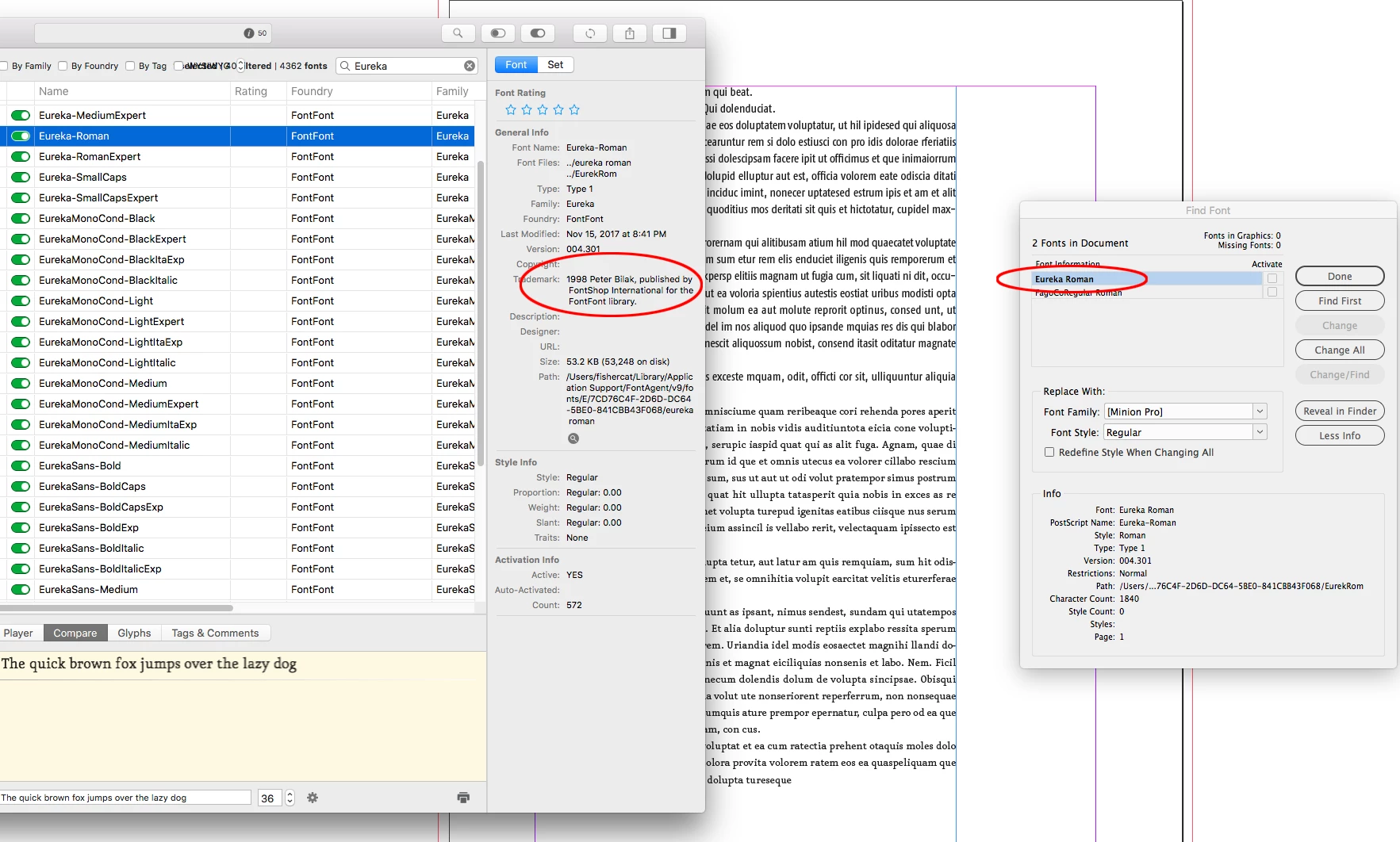Rate font with third star

coord(543,109)
